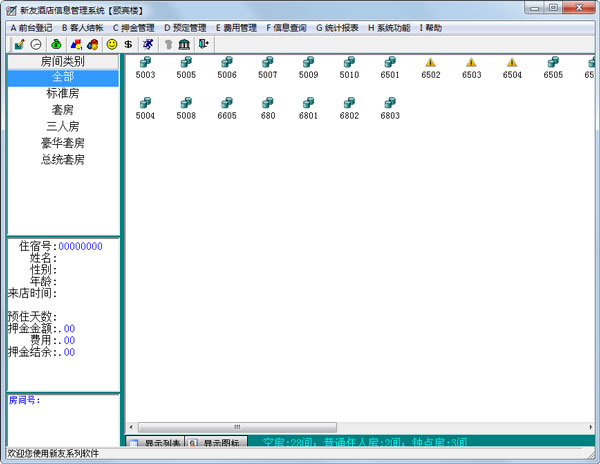Click the colored balls toolbar icon
Image resolution: width=600 pixels, height=464 pixels.
click(x=93, y=44)
